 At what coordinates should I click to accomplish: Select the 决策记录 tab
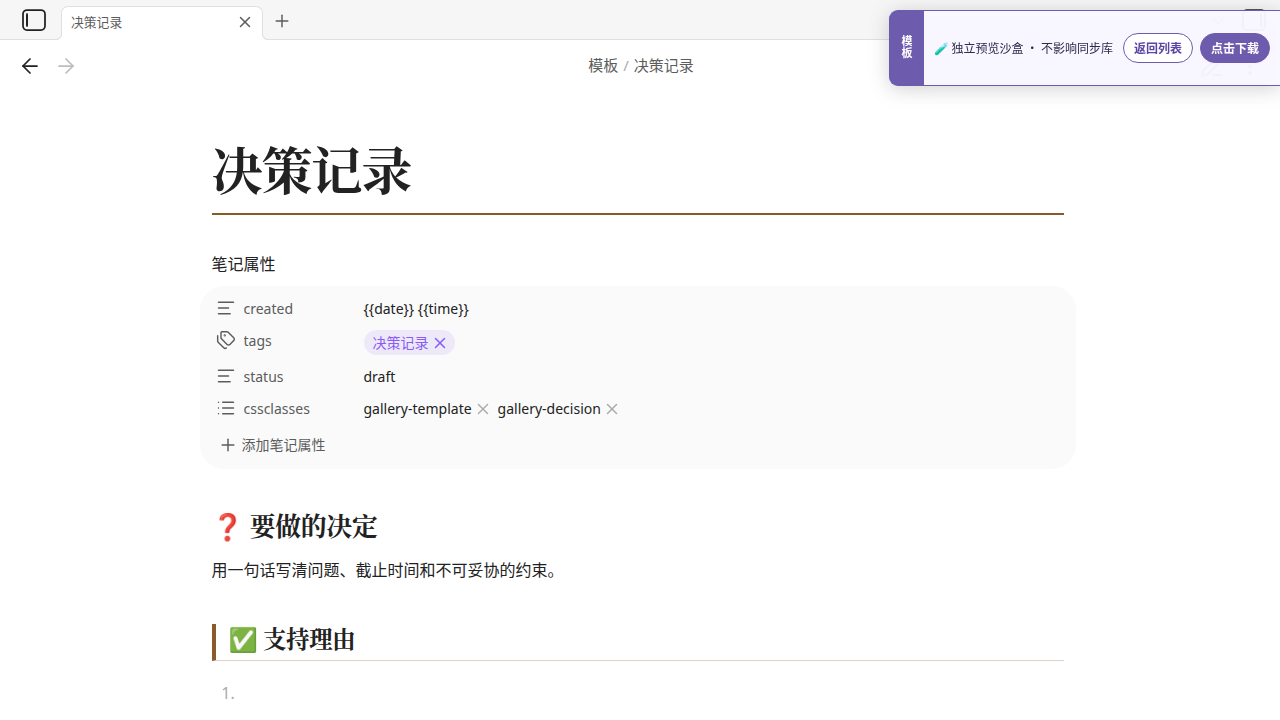(162, 22)
